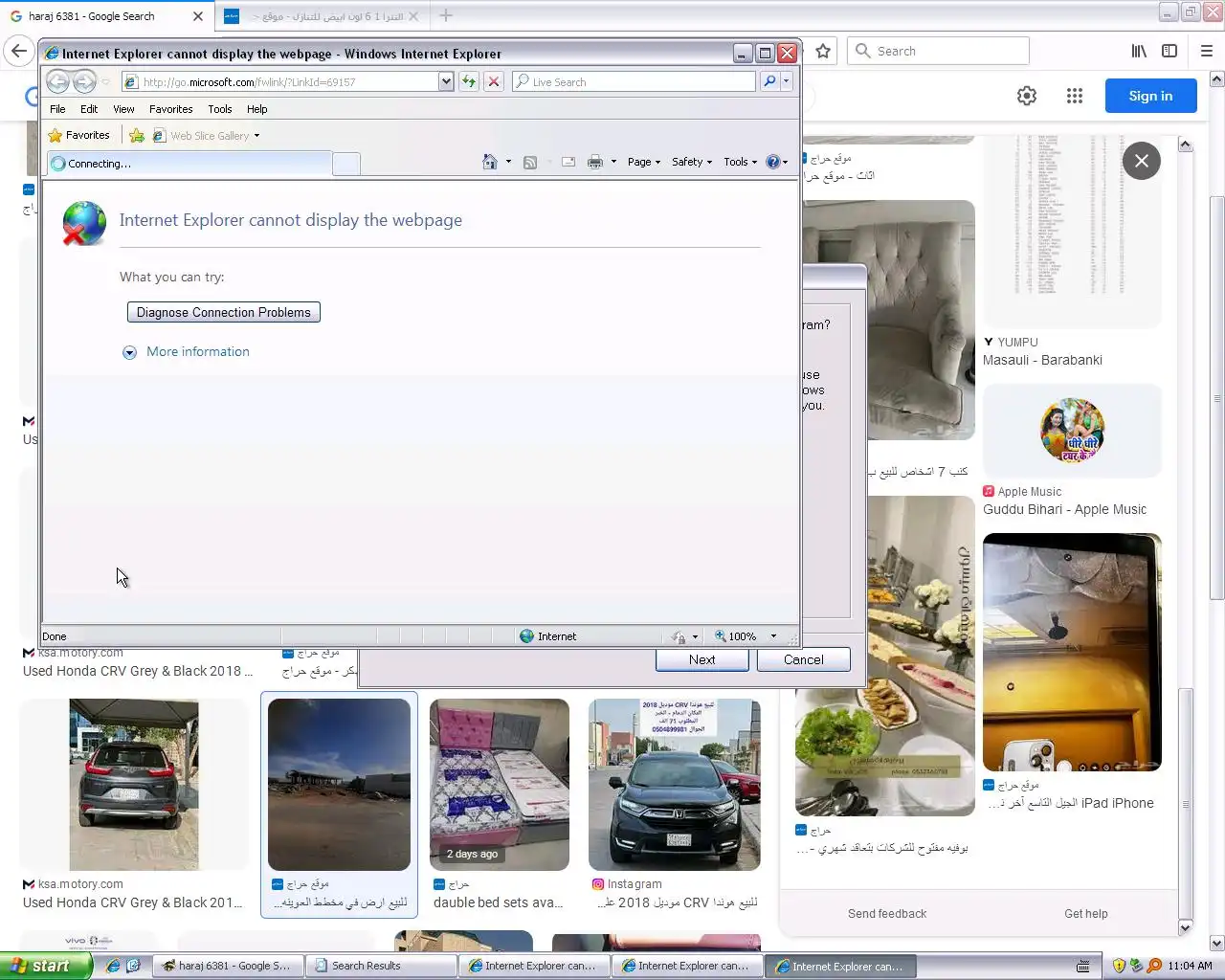Image resolution: width=1225 pixels, height=980 pixels.
Task: Click the Print icon in command bar
Action: (595, 163)
